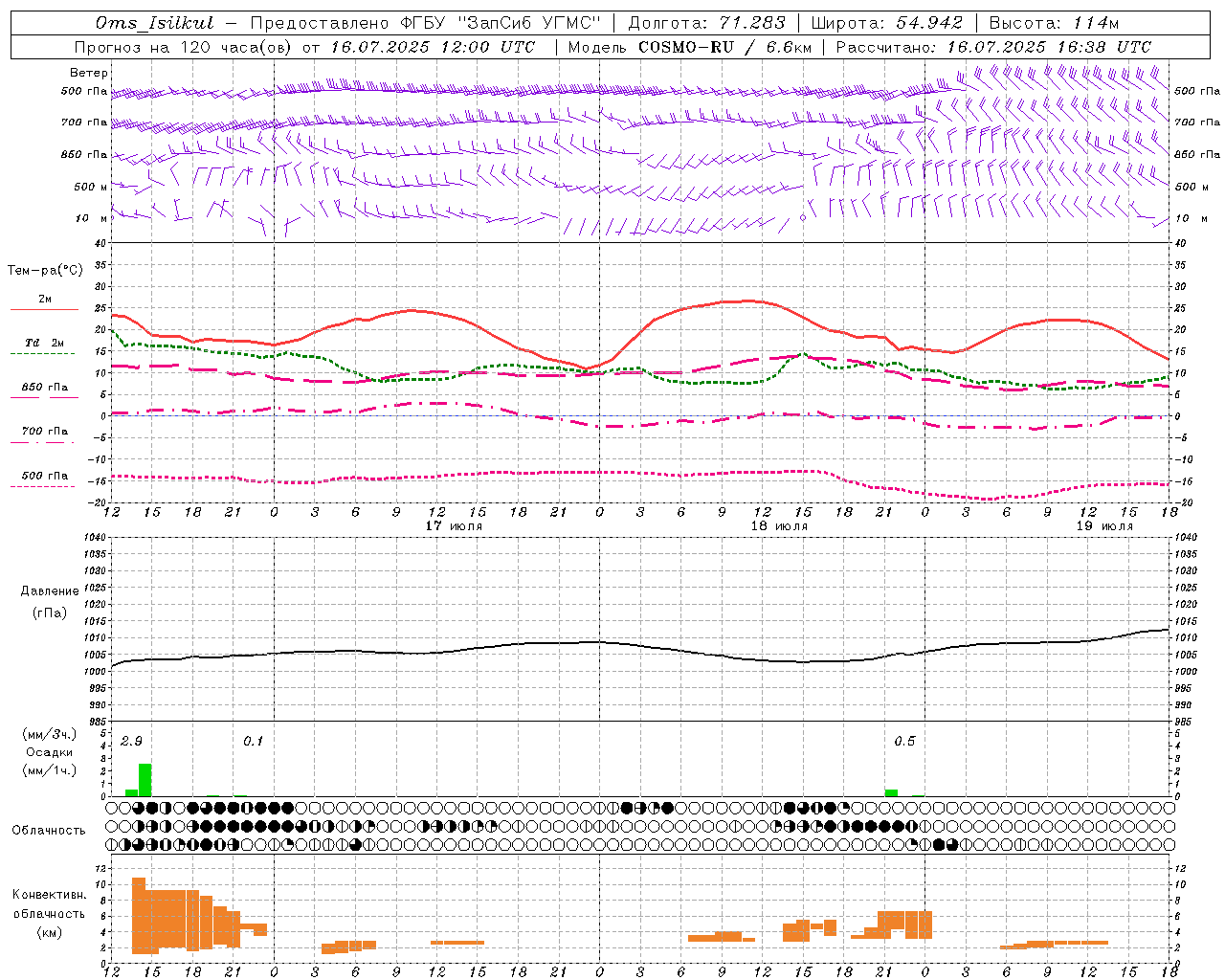This screenshot has width=1225, height=980.
Task: Click the "Облачность" cloud cover label
Action: tap(49, 831)
